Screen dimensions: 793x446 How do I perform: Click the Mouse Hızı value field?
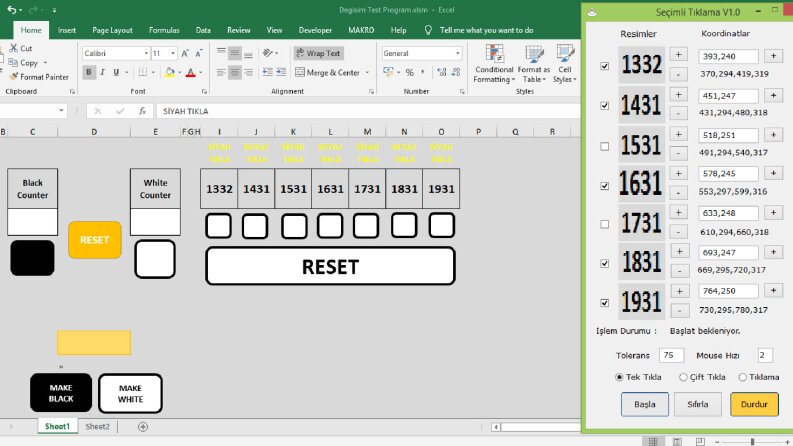click(765, 355)
